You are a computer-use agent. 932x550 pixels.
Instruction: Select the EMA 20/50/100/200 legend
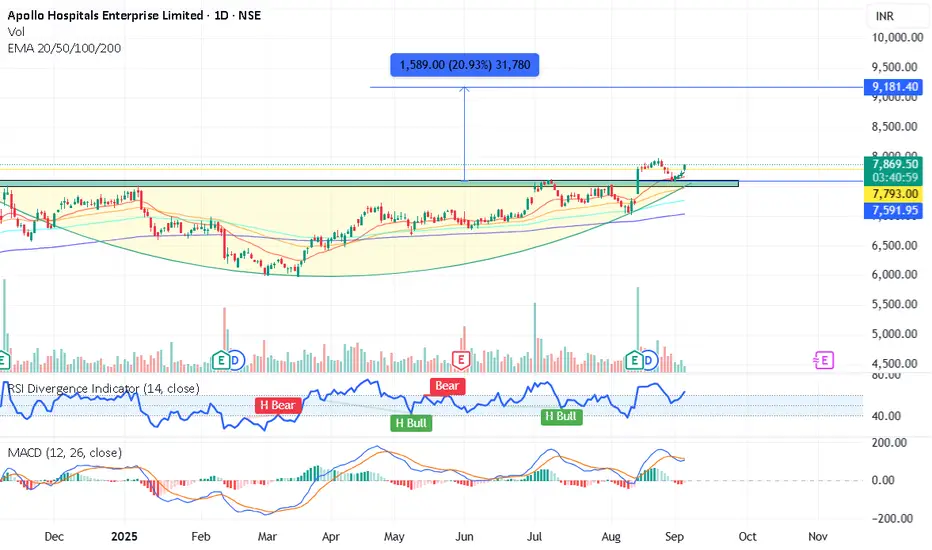[x=64, y=48]
